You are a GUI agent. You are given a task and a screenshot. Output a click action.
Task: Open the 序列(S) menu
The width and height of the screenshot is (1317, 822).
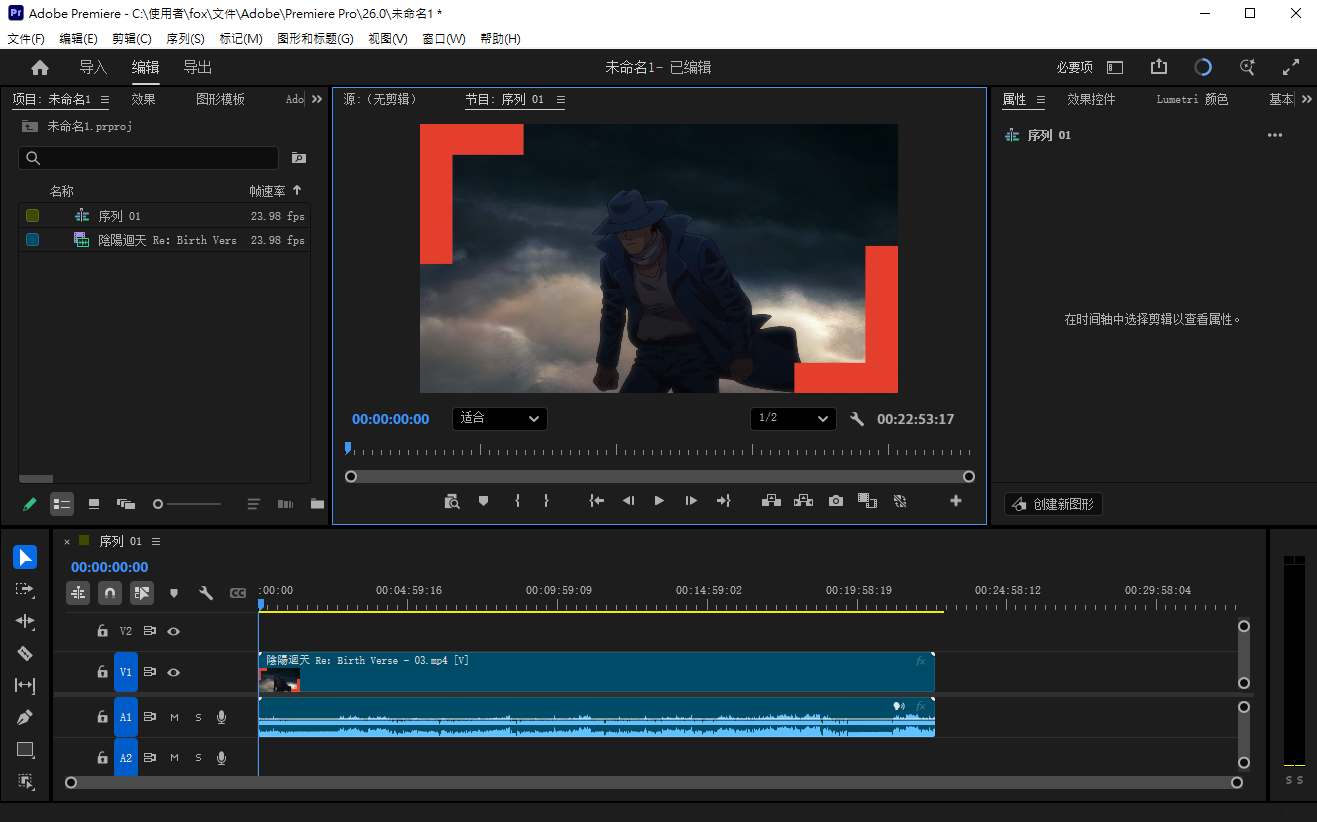(x=185, y=39)
